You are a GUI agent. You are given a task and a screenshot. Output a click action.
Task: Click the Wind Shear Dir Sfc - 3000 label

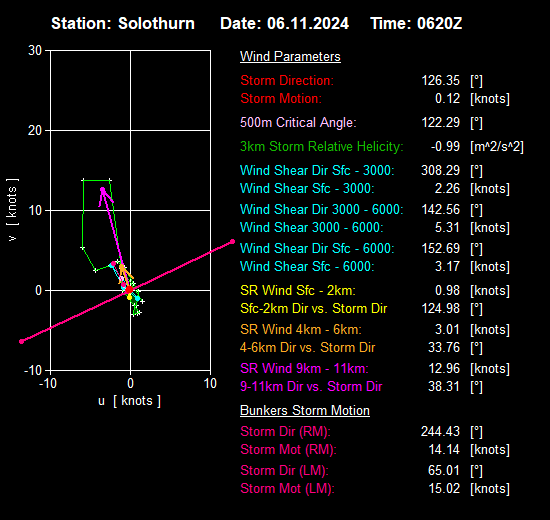[x=317, y=171]
